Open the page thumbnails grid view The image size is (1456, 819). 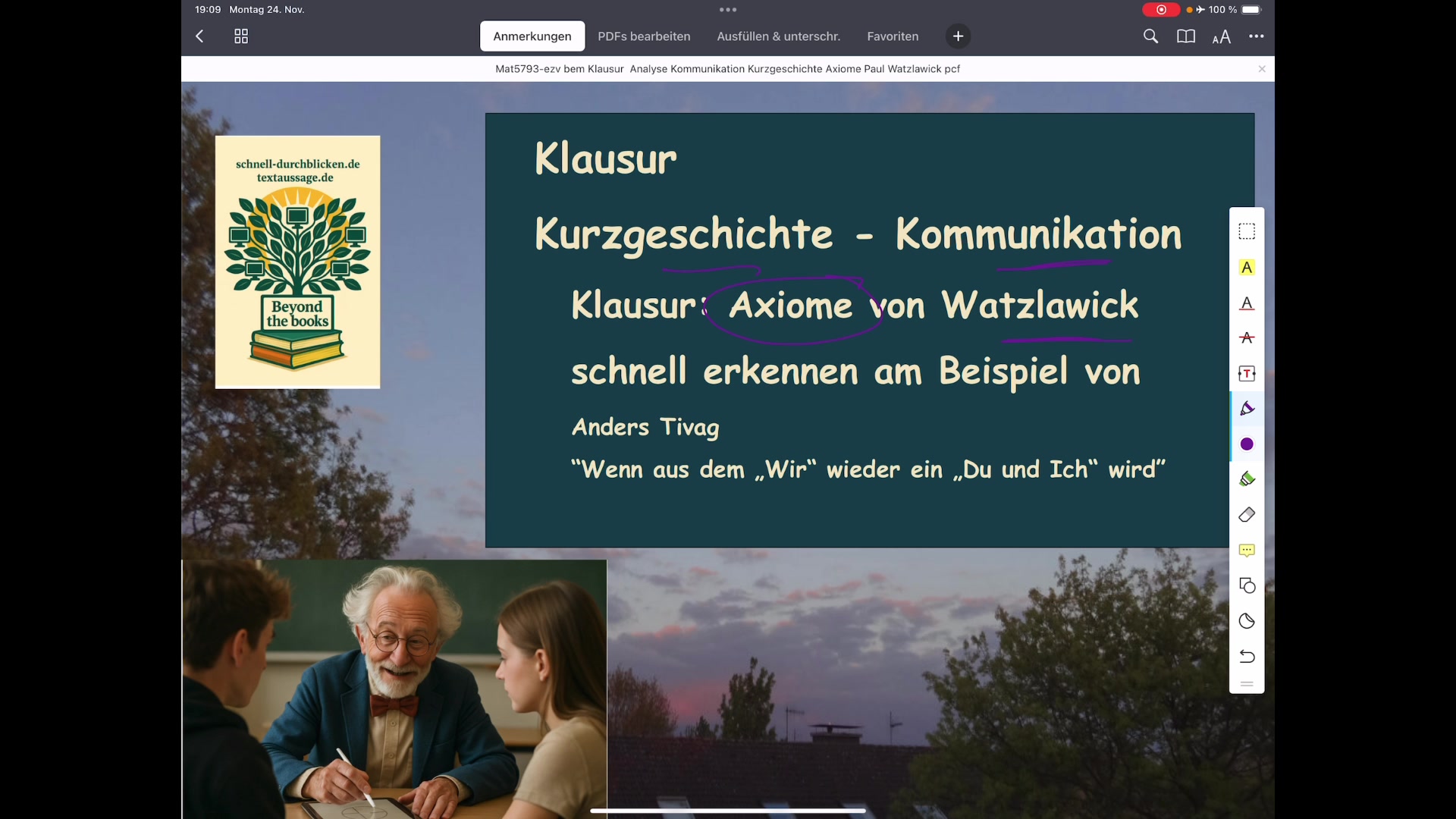click(x=240, y=36)
